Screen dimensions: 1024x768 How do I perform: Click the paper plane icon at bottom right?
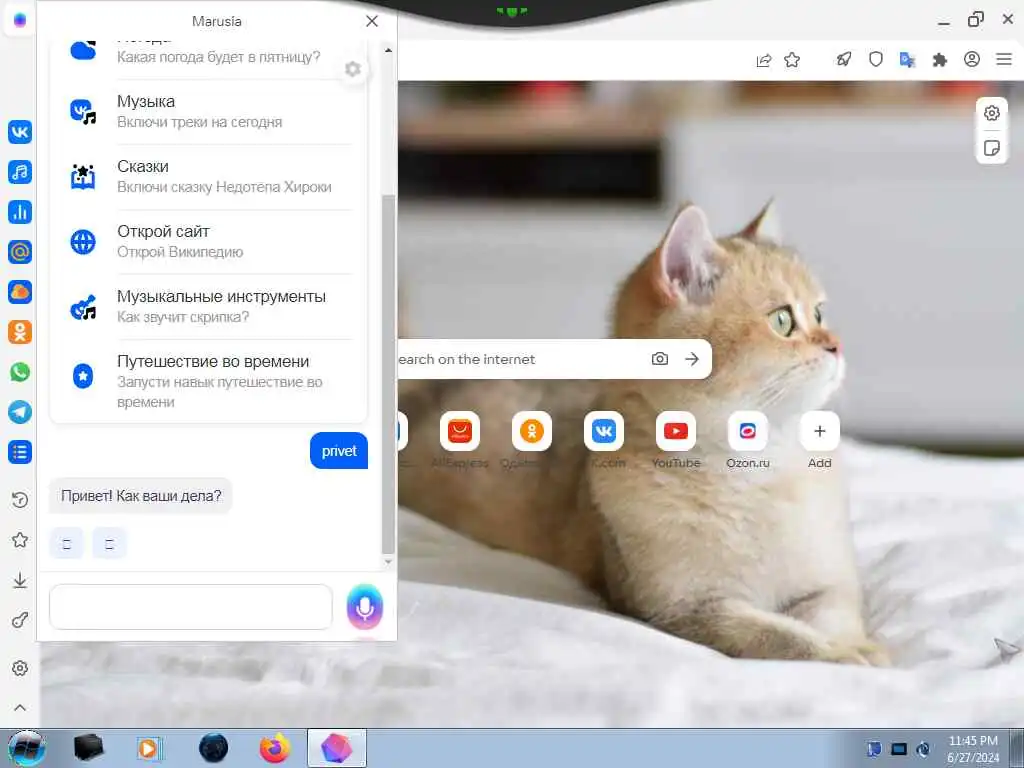pos(1006,649)
